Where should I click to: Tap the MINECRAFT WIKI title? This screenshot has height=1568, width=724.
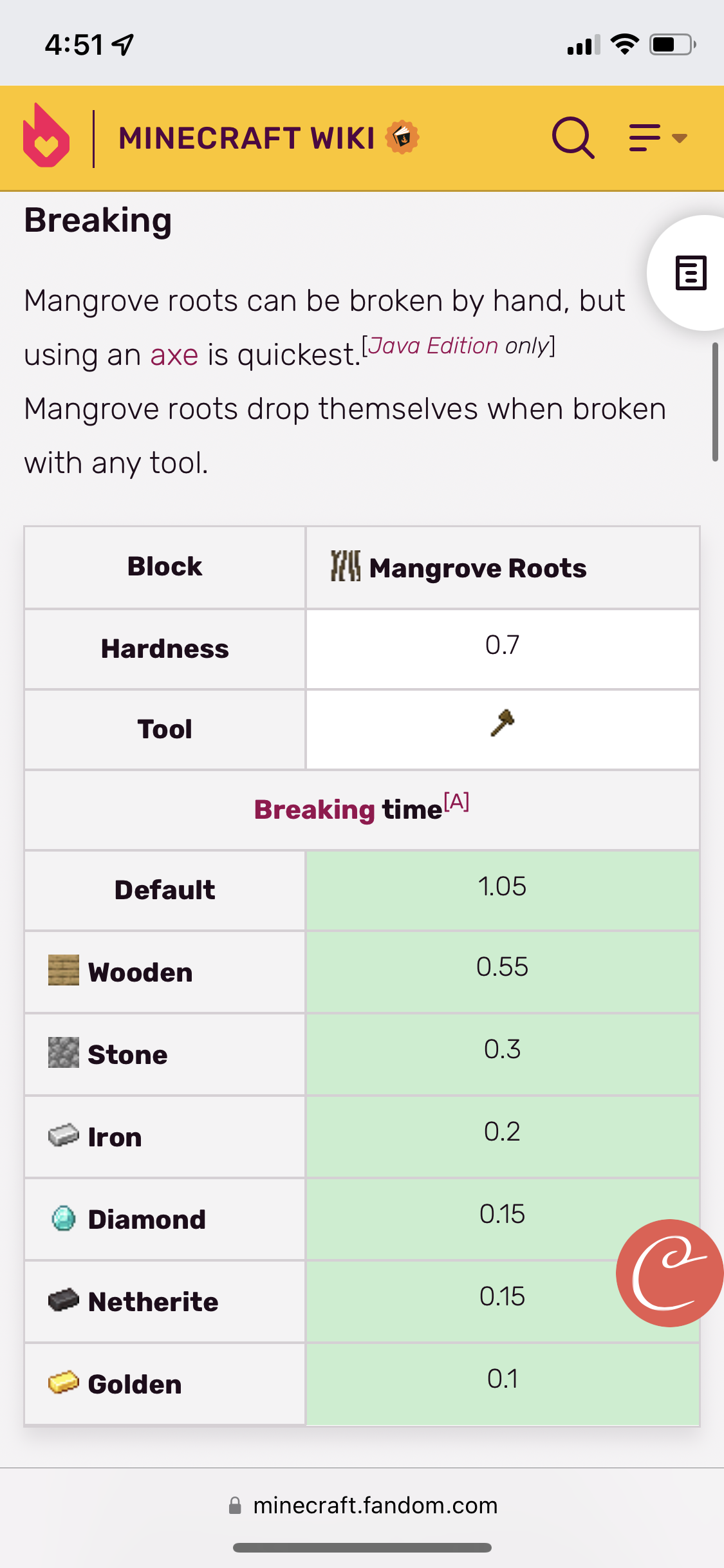click(246, 138)
